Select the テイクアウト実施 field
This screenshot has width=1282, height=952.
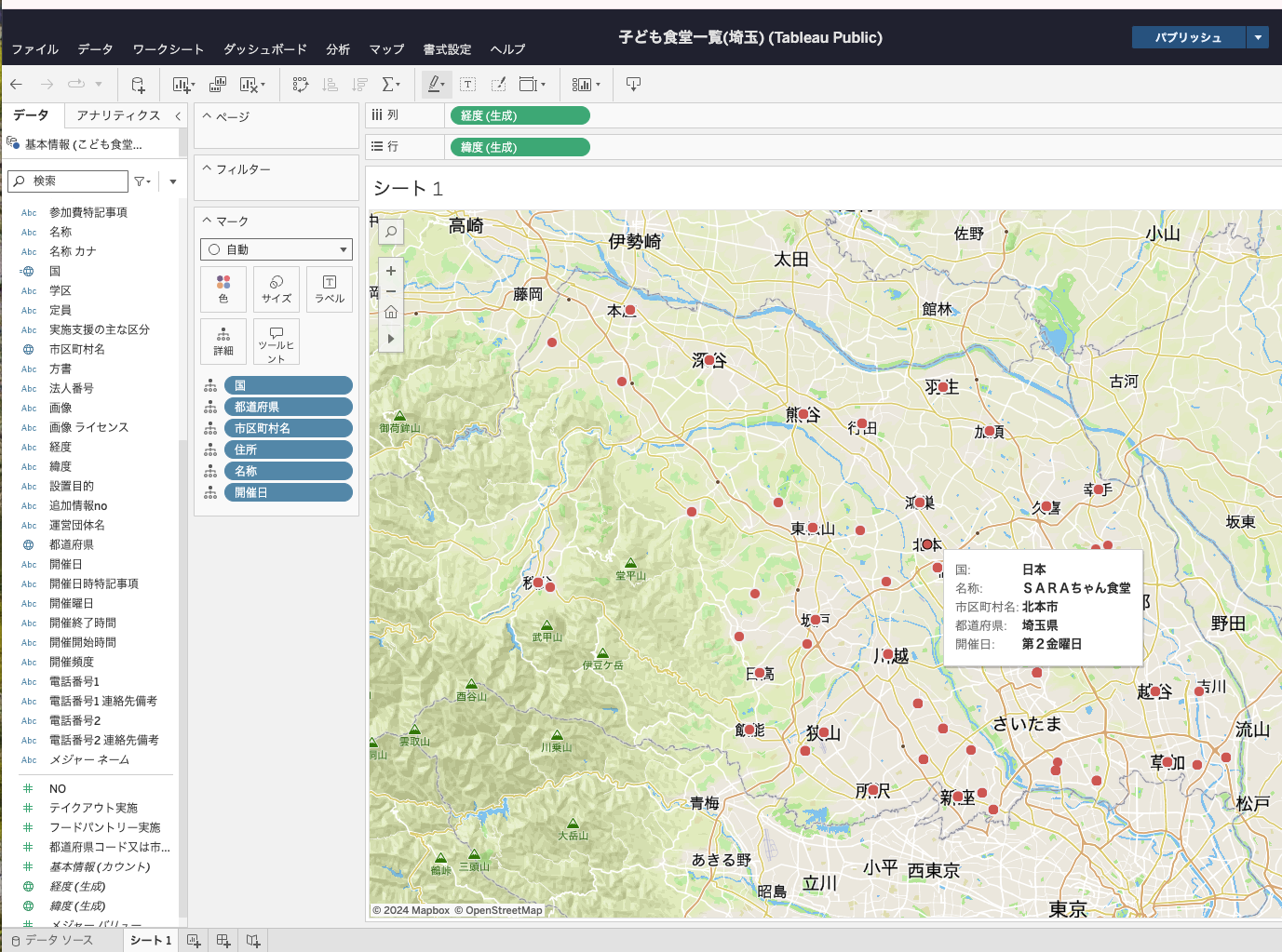pos(93,808)
